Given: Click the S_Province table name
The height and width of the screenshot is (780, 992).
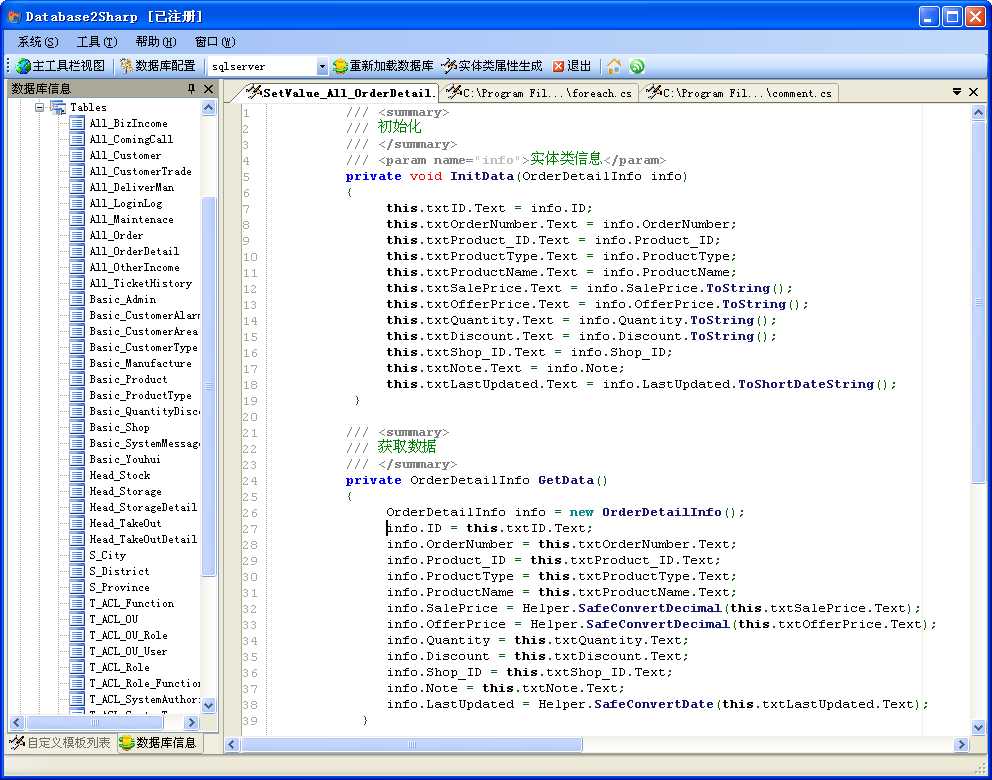Looking at the screenshot, I should pyautogui.click(x=119, y=587).
